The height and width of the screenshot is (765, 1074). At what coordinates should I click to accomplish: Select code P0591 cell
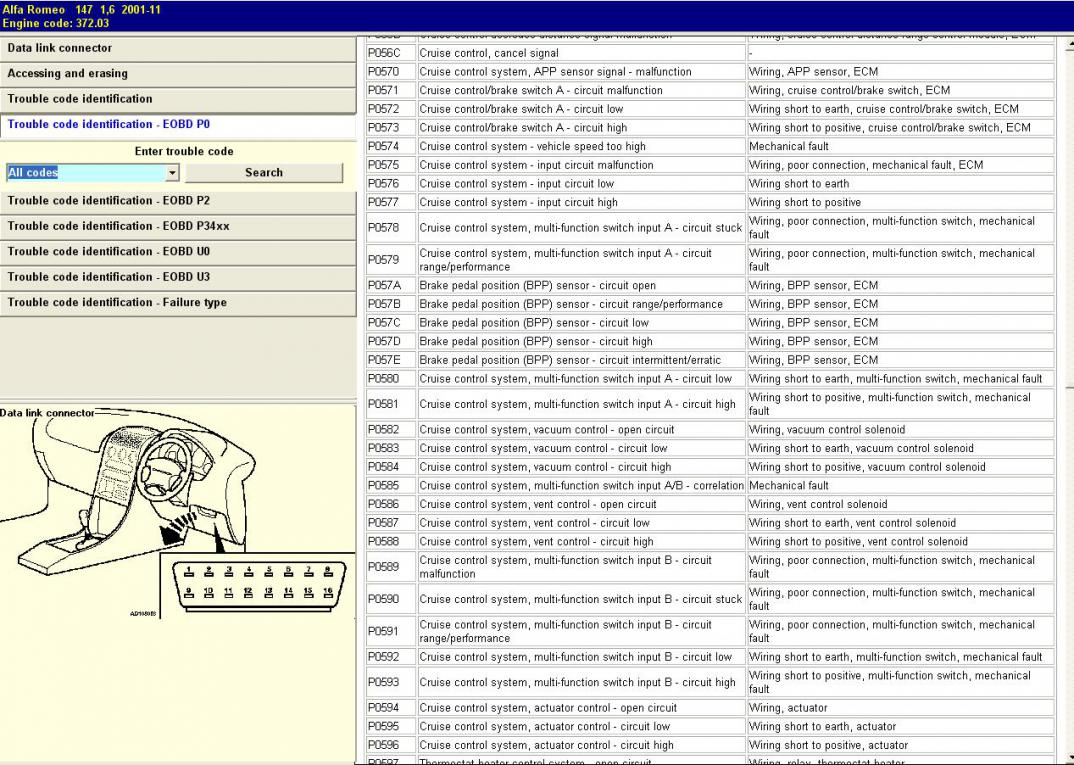coord(391,631)
